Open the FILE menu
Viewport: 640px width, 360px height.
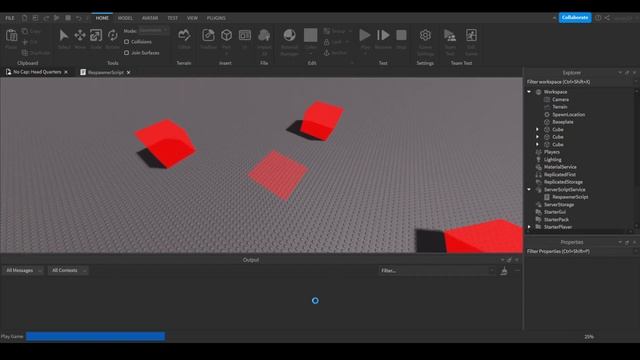(10, 18)
